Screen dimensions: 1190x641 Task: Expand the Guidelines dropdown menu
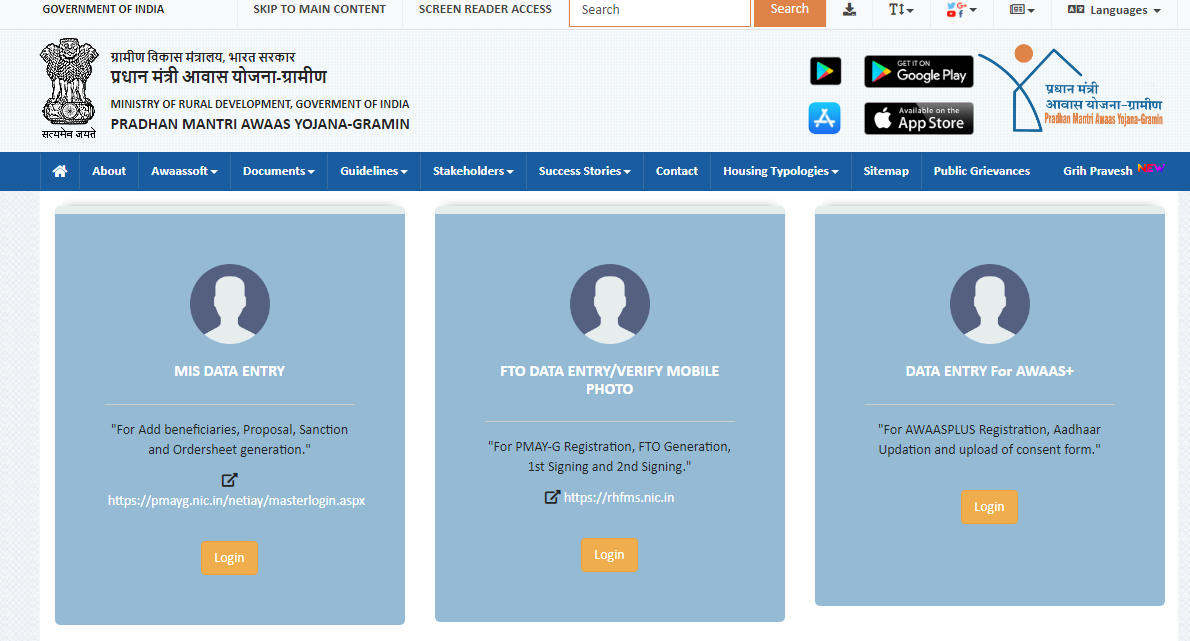(x=373, y=171)
